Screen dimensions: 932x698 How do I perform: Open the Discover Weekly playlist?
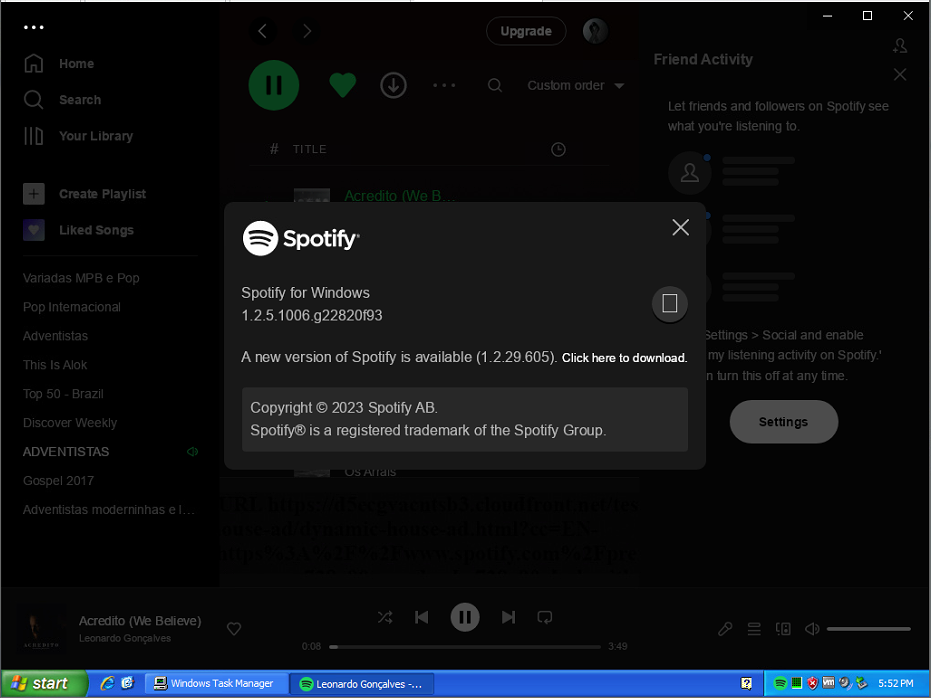(70, 423)
